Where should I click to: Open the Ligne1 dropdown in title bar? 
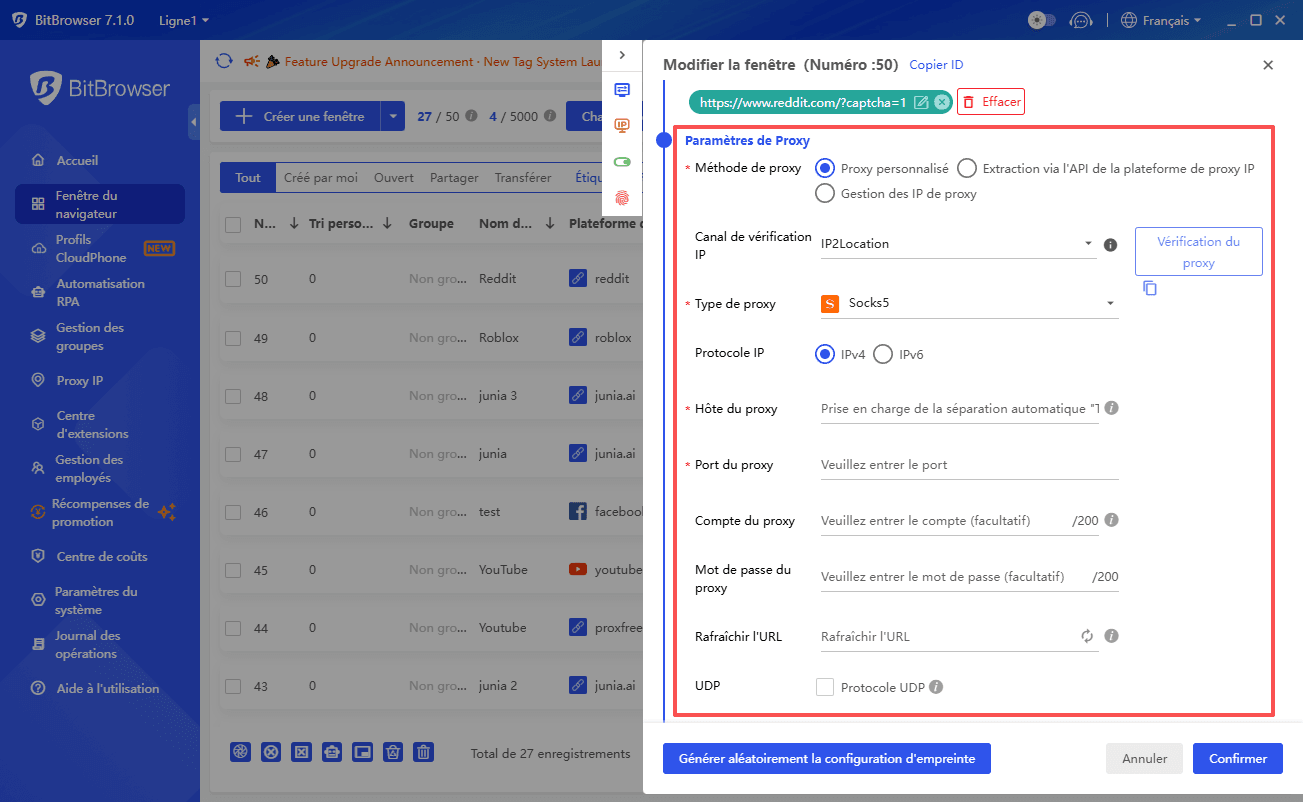point(184,20)
